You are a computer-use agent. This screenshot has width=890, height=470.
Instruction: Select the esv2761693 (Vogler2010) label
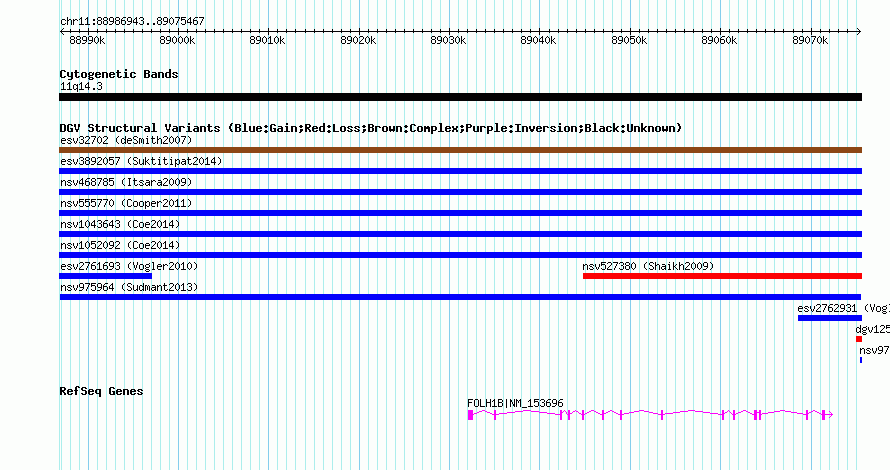(x=129, y=266)
